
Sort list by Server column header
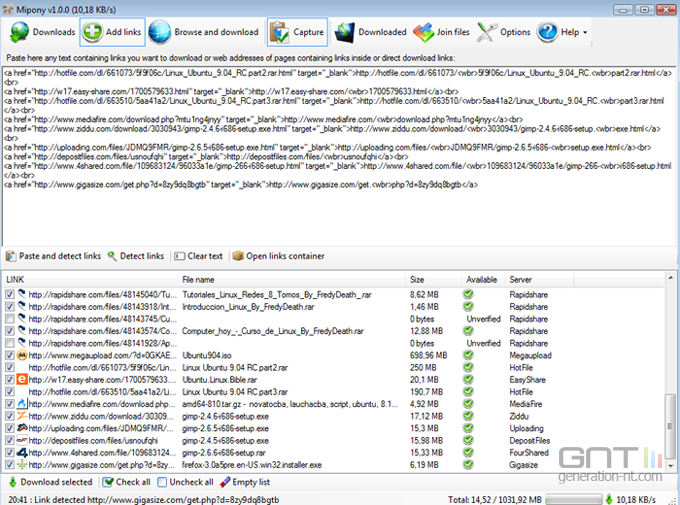coord(539,280)
